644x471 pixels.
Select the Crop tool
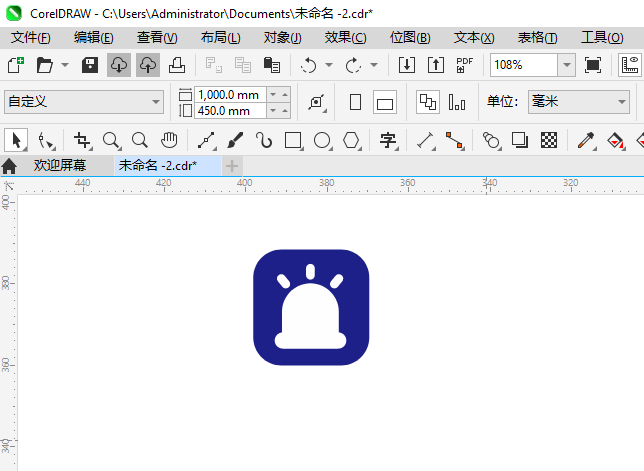[x=82, y=140]
